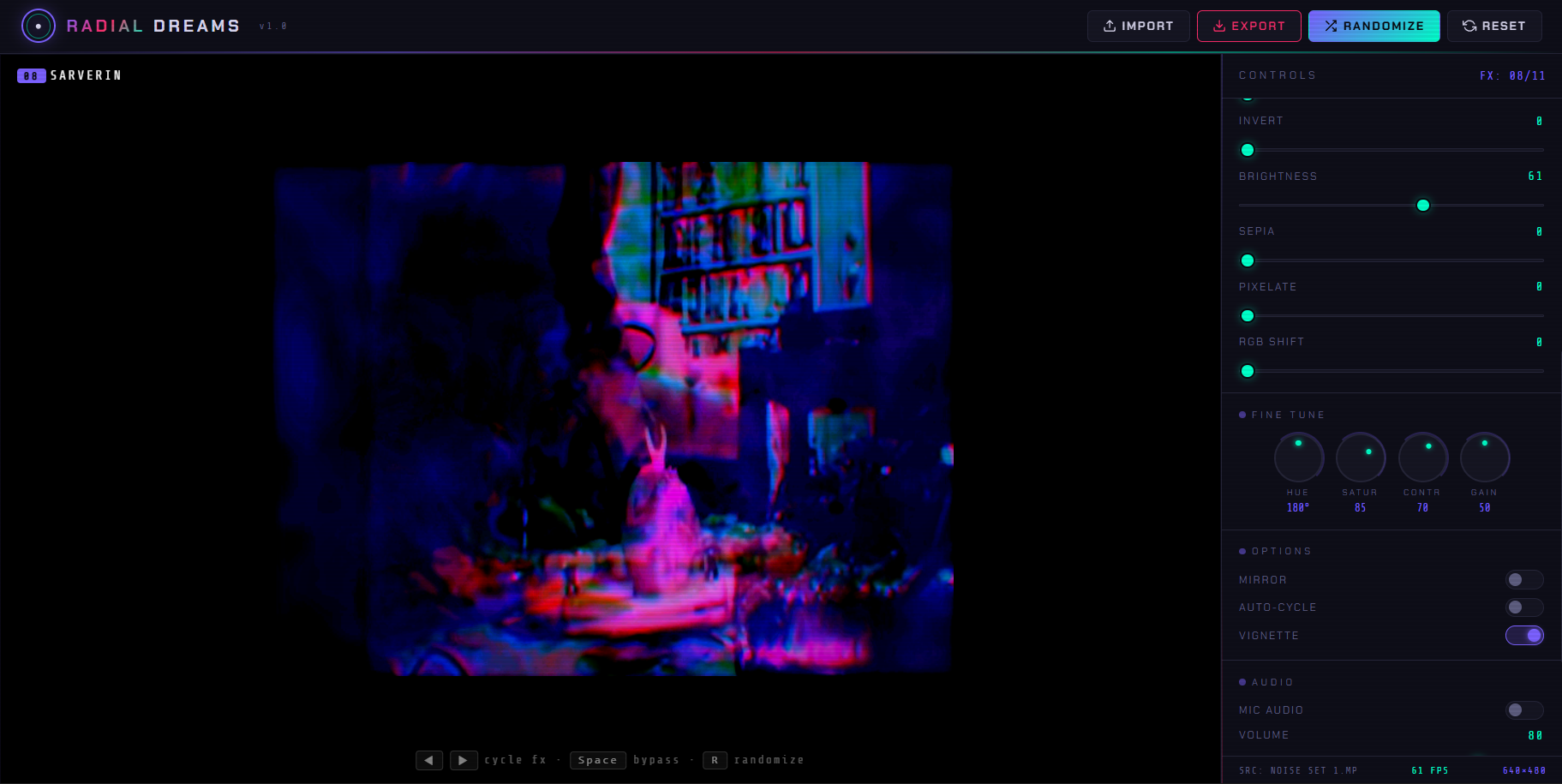This screenshot has width=1562, height=784.
Task: Click the Hue fine tune knob
Action: click(1298, 458)
